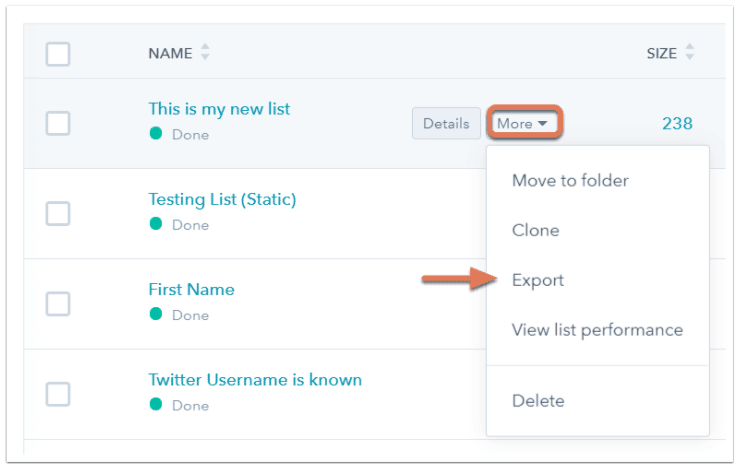
Task: Open the 'Testing List (Static)' link
Action: [222, 200]
